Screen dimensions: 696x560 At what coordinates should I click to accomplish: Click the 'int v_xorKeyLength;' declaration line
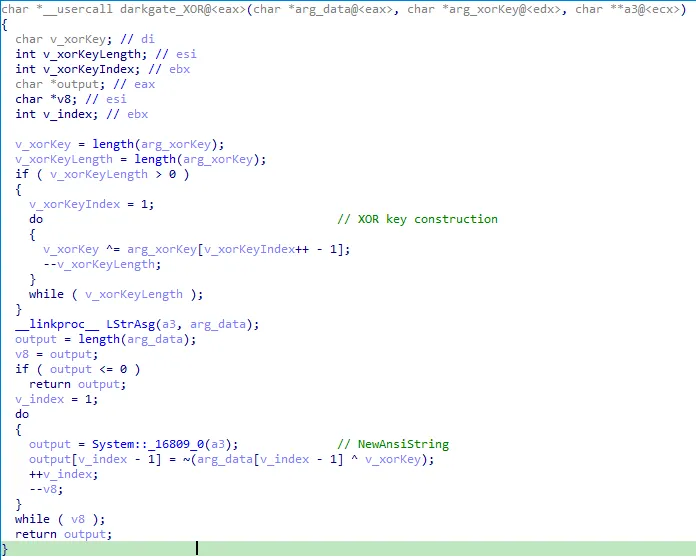(x=106, y=54)
